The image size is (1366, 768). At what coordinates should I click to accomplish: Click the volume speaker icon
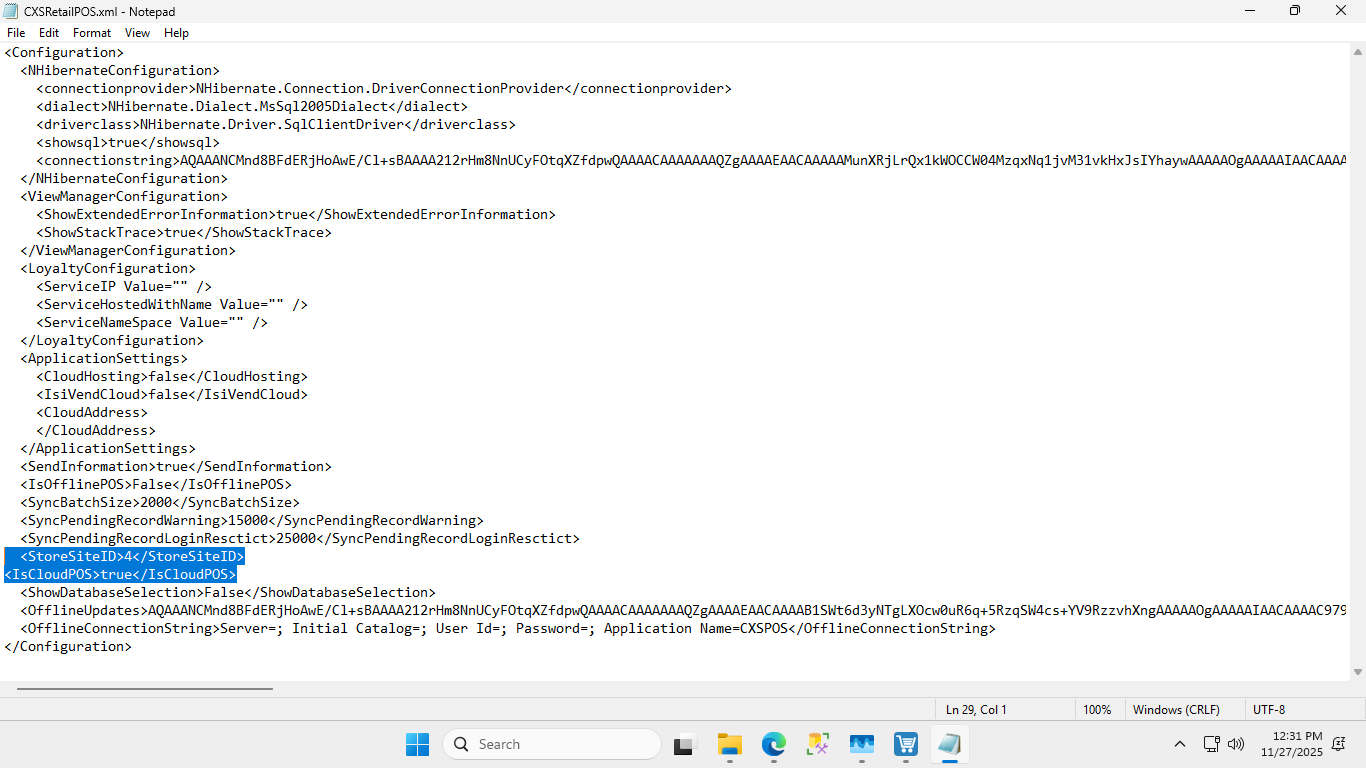(1236, 744)
